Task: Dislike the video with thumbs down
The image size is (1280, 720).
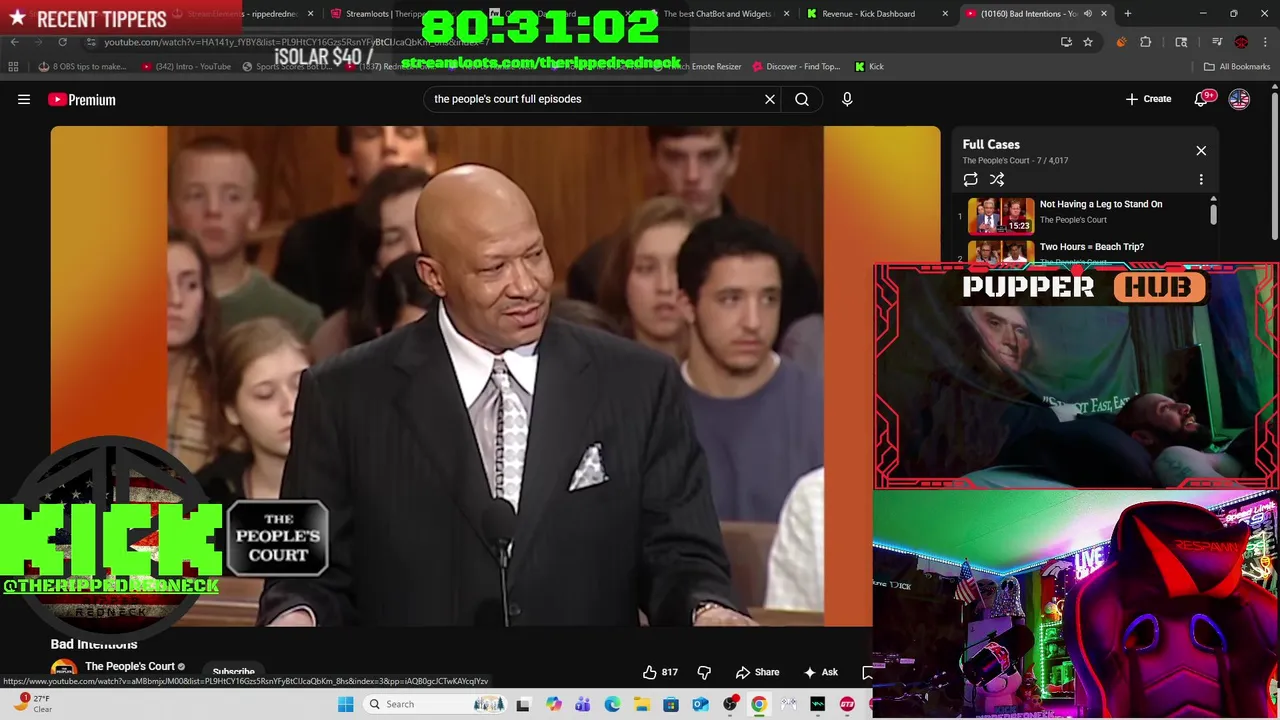Action: 704,672
